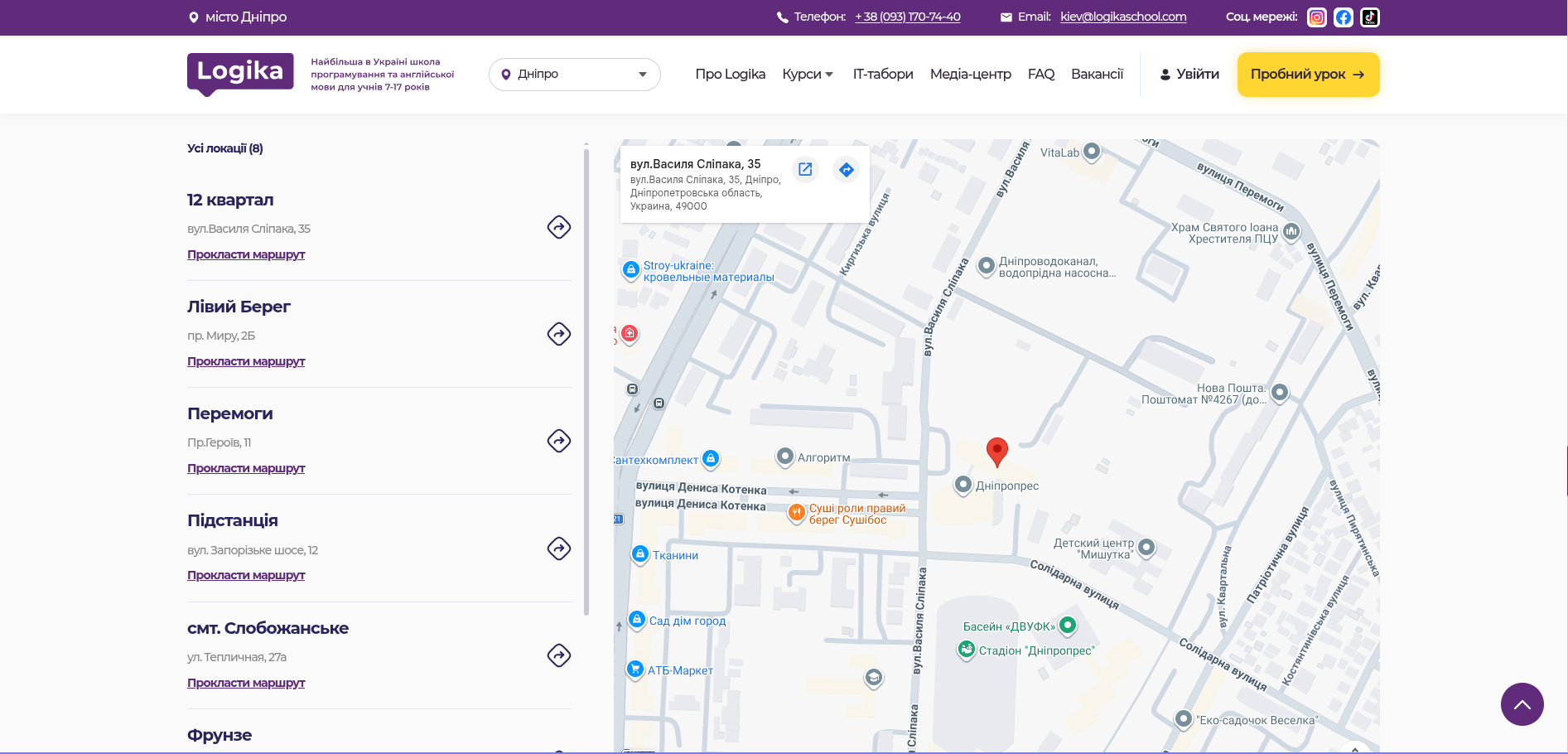
Task: Click the Дніпропрес map marker
Action: (963, 485)
